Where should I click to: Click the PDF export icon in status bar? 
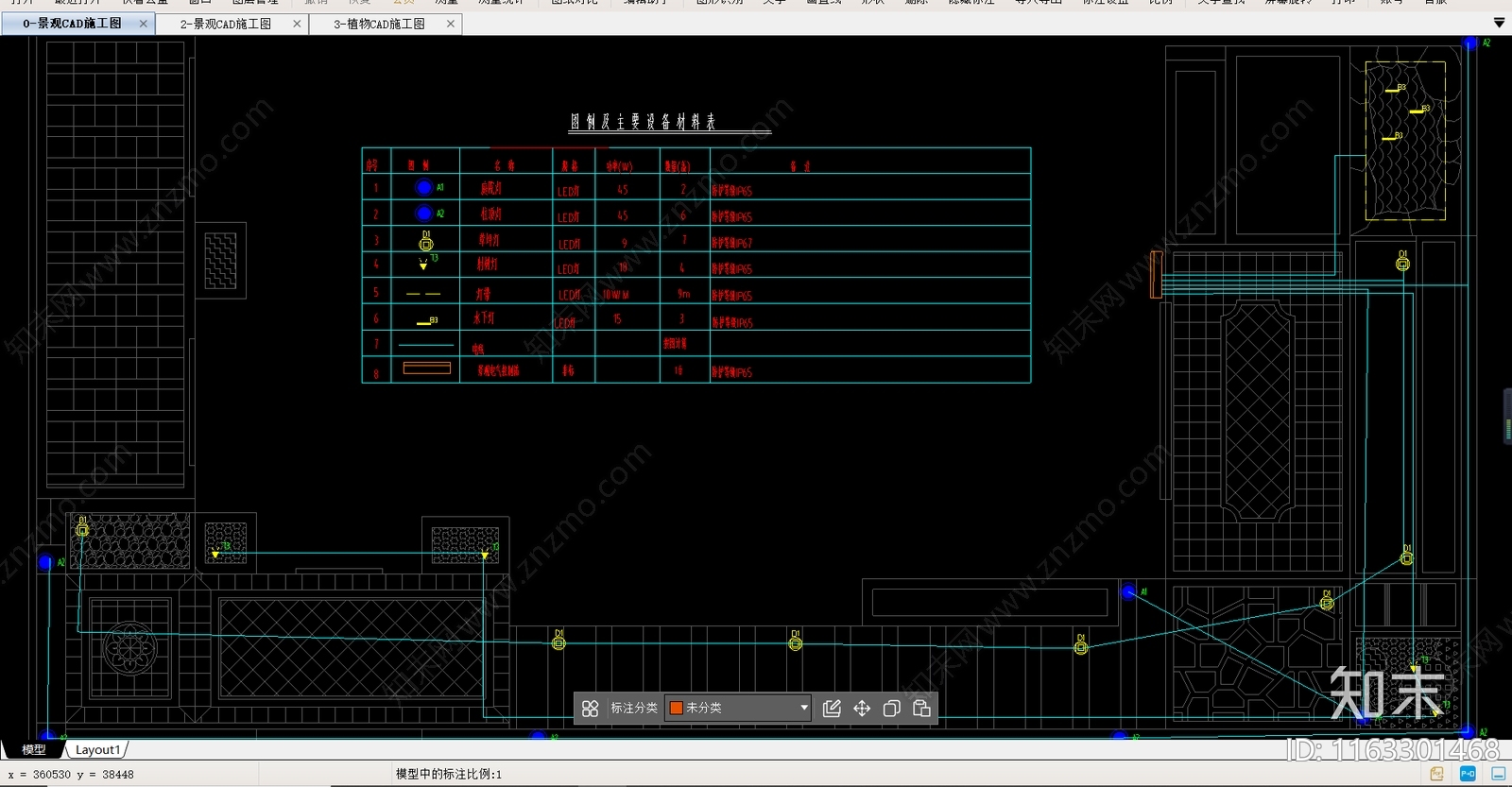point(1437,774)
